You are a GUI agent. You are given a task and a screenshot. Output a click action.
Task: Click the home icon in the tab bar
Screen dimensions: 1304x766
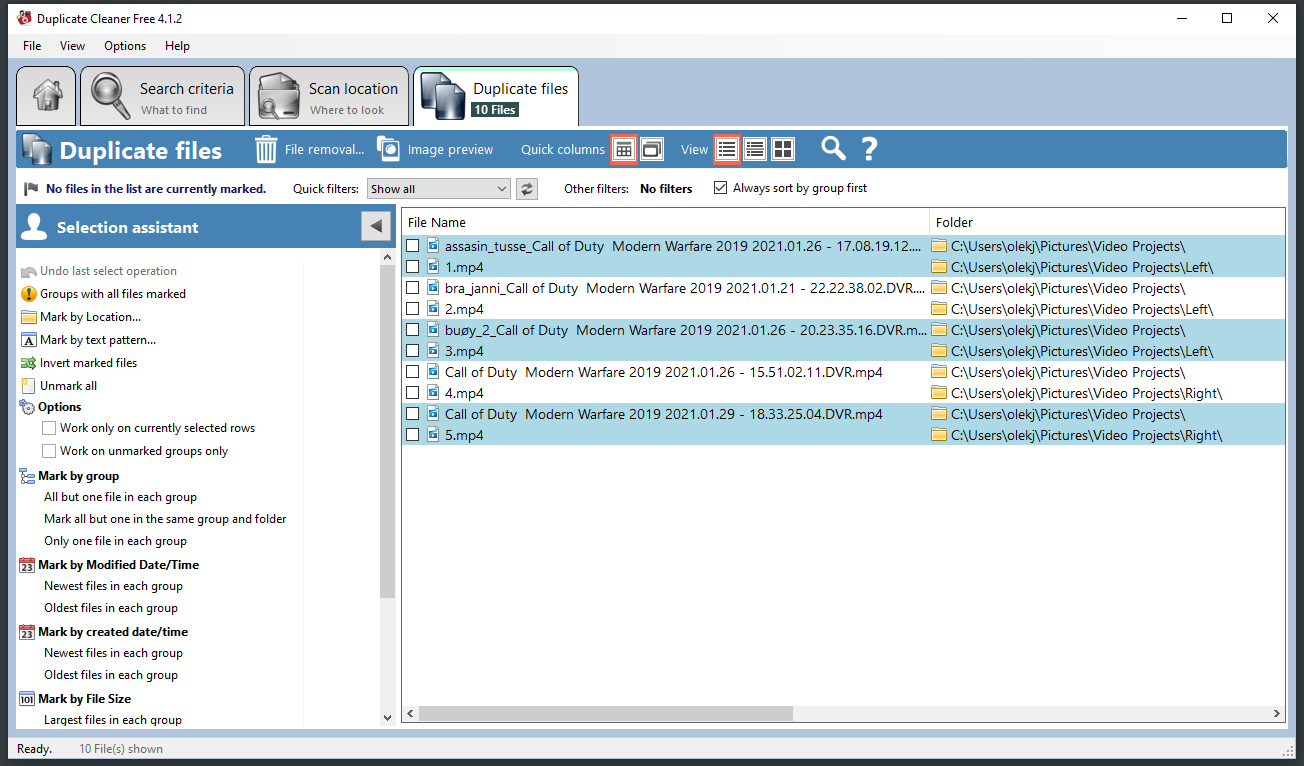[45, 96]
